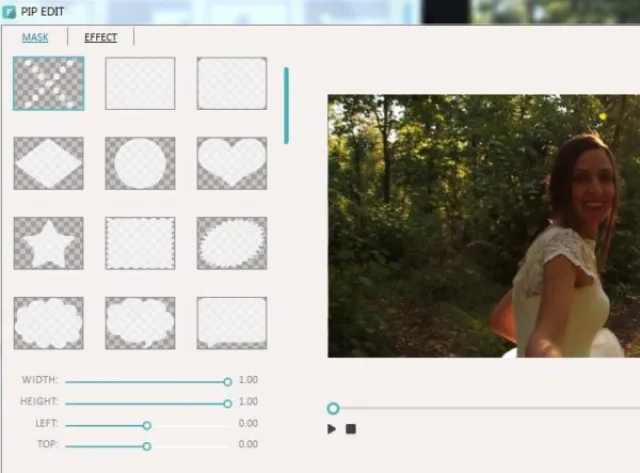
Task: Select the scattered dots mask thumbnail
Action: click(49, 84)
